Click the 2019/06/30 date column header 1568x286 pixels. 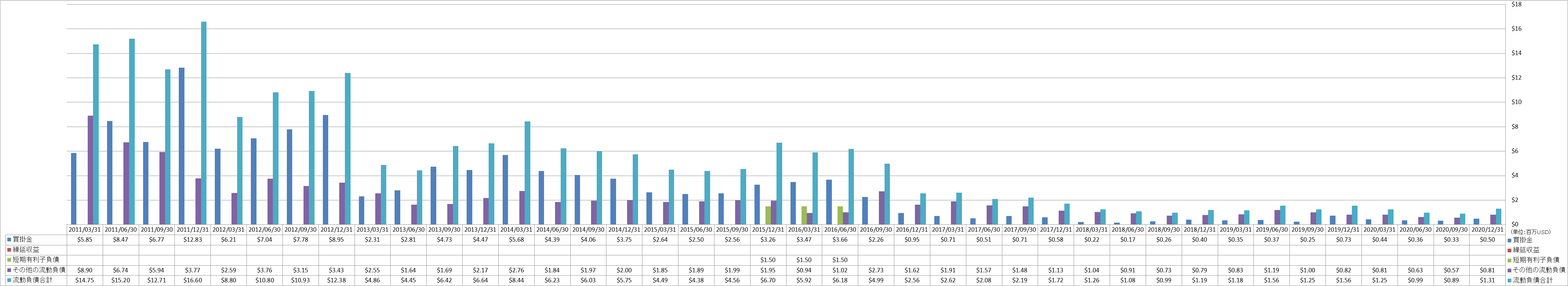click(1271, 230)
